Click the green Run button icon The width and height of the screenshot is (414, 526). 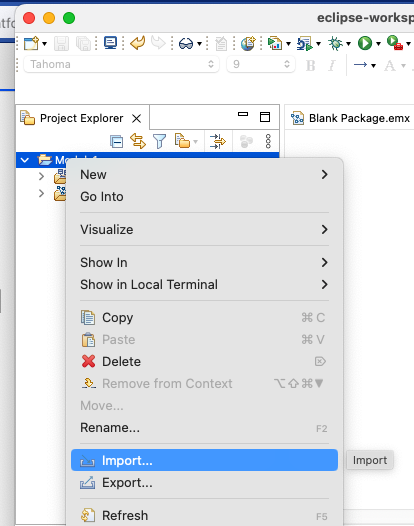(365, 44)
